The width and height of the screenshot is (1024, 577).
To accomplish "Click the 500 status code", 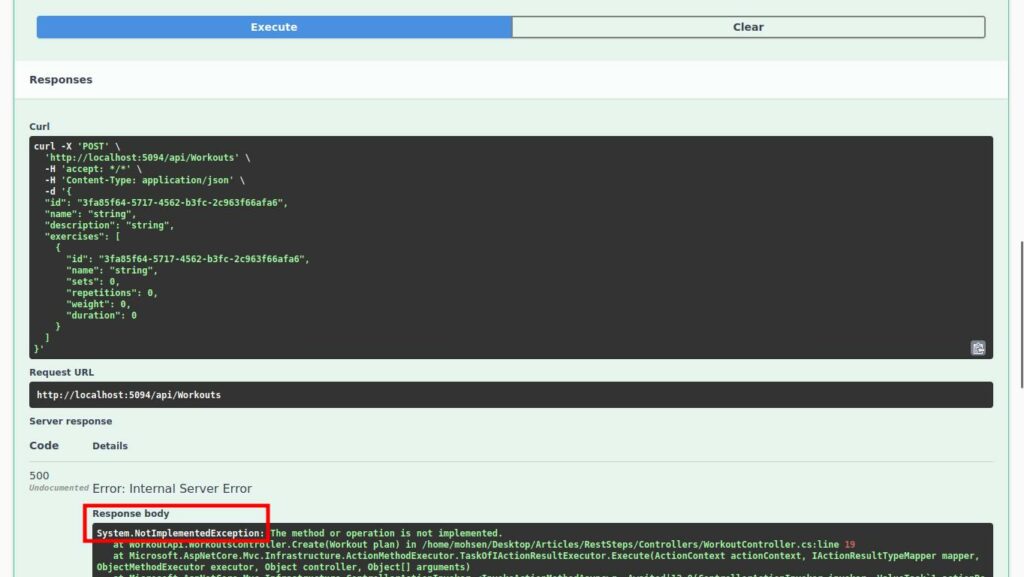I will pos(39,476).
